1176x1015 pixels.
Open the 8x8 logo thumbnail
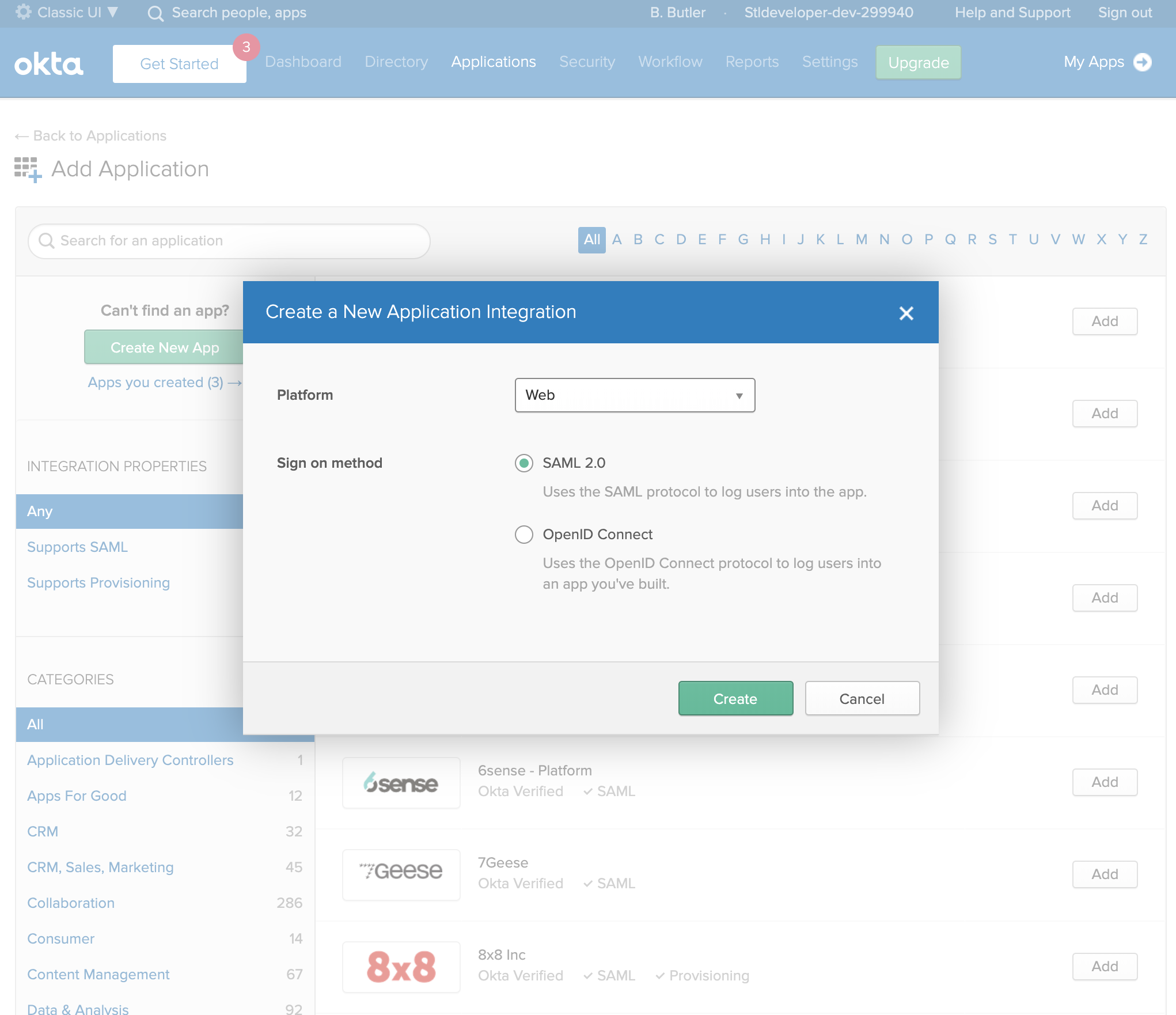pyautogui.click(x=401, y=967)
